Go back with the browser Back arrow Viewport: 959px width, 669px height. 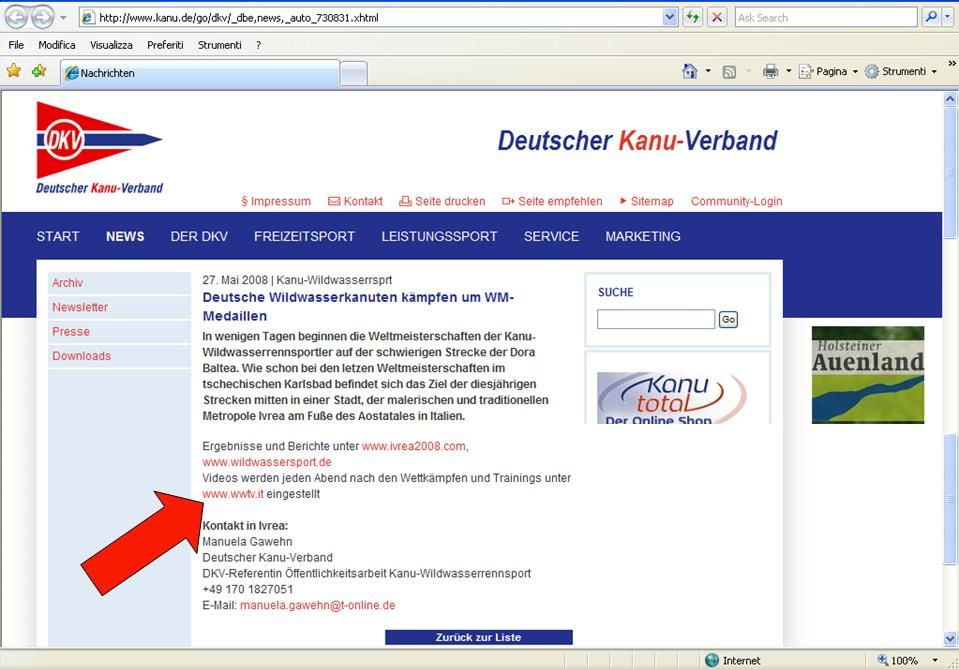coord(17,17)
